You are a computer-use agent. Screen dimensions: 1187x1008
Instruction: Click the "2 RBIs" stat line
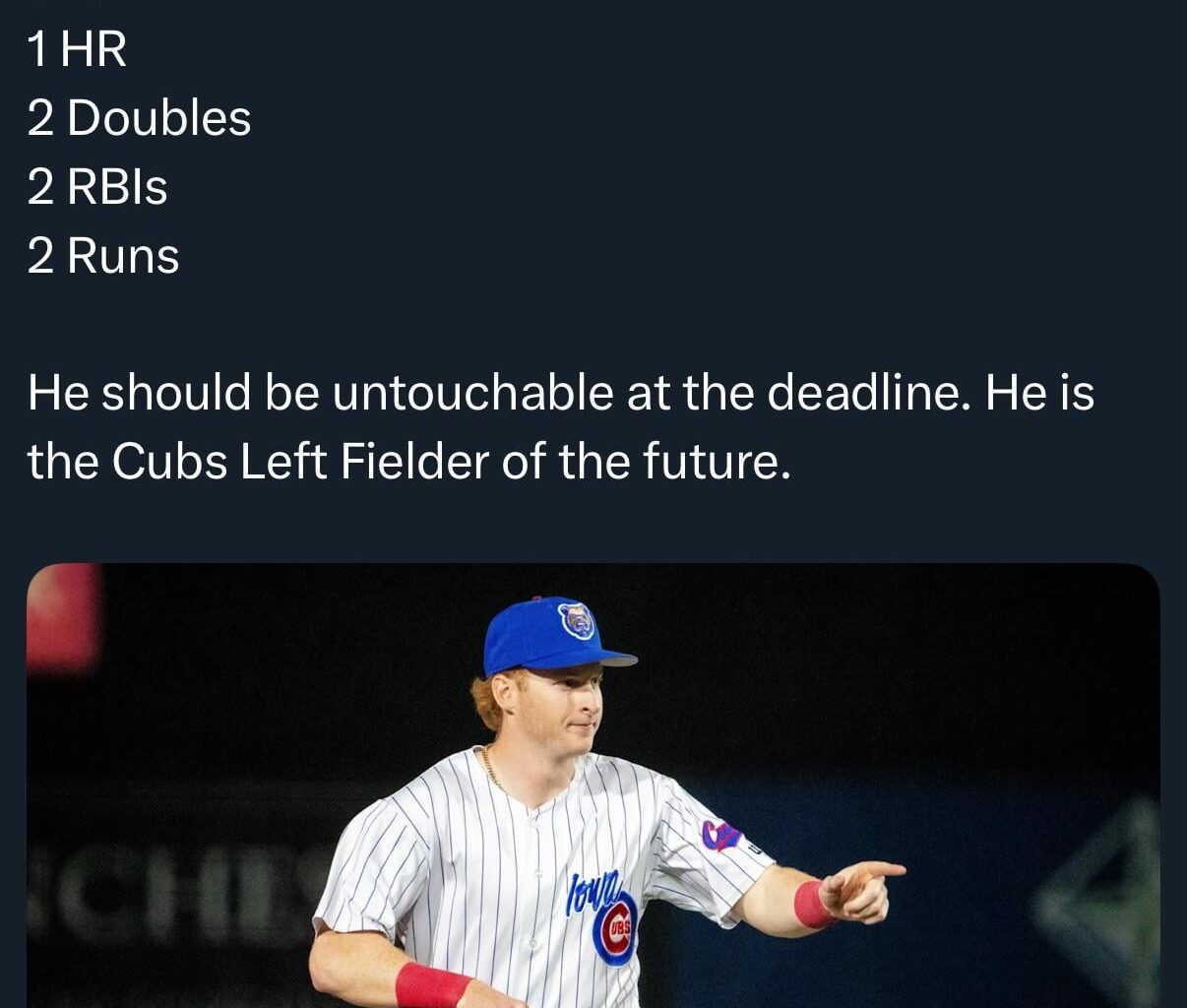pos(97,187)
